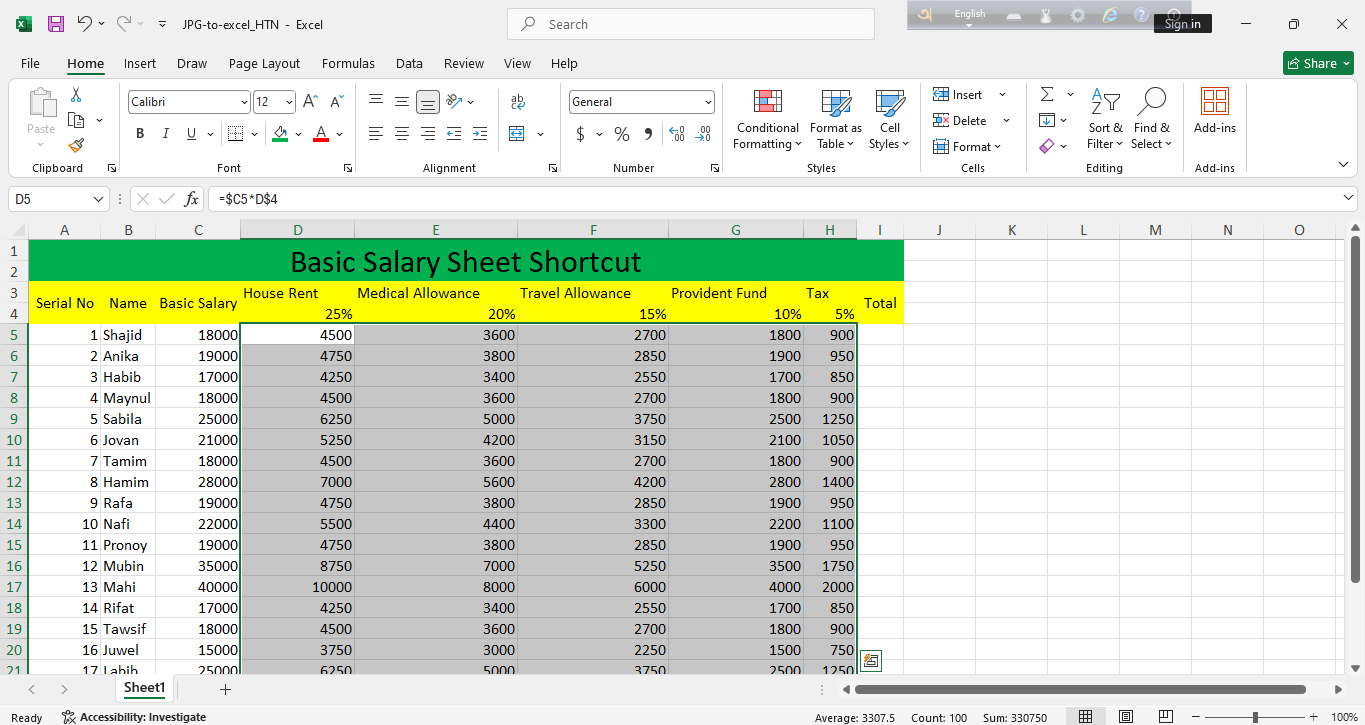Toggle Wrap Text alignment option
The height and width of the screenshot is (725, 1365).
coord(517,102)
